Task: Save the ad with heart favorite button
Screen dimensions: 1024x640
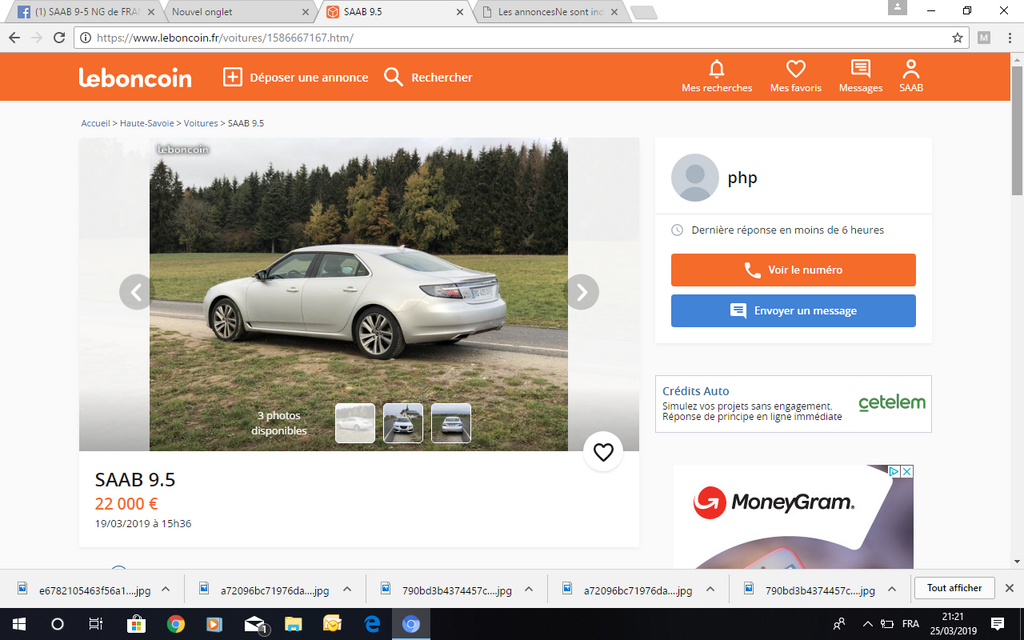Action: (x=603, y=451)
